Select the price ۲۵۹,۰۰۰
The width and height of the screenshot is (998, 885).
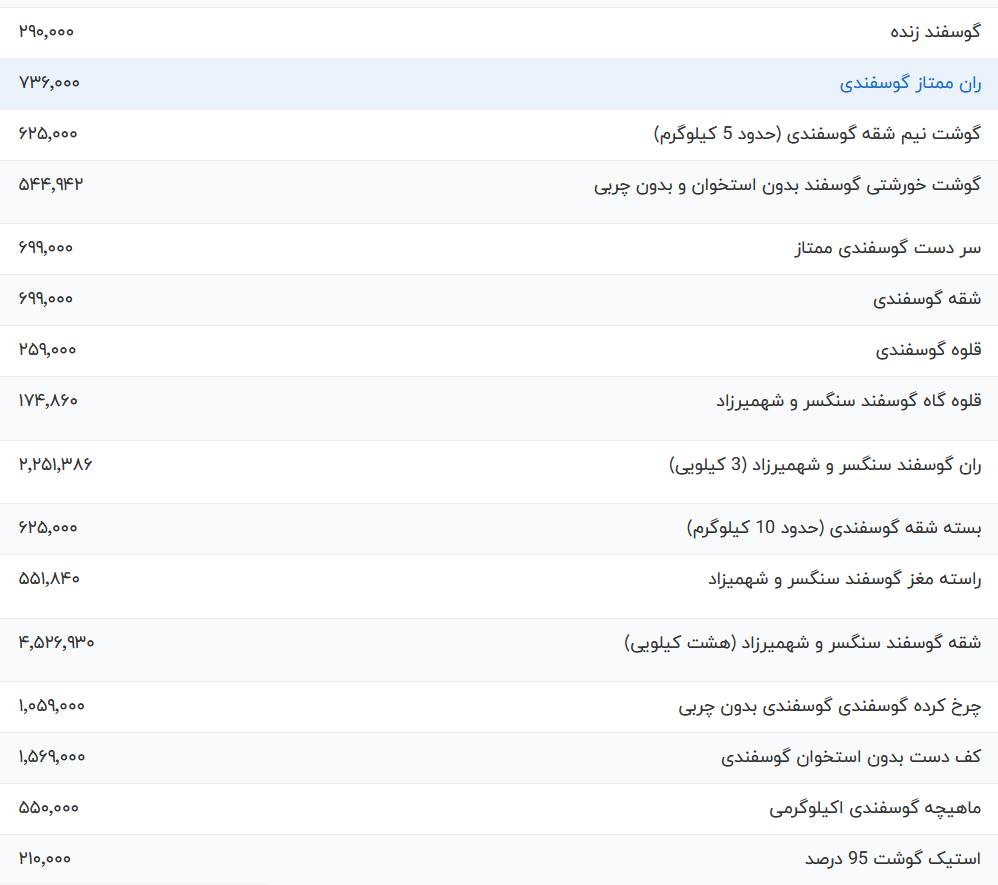point(47,350)
